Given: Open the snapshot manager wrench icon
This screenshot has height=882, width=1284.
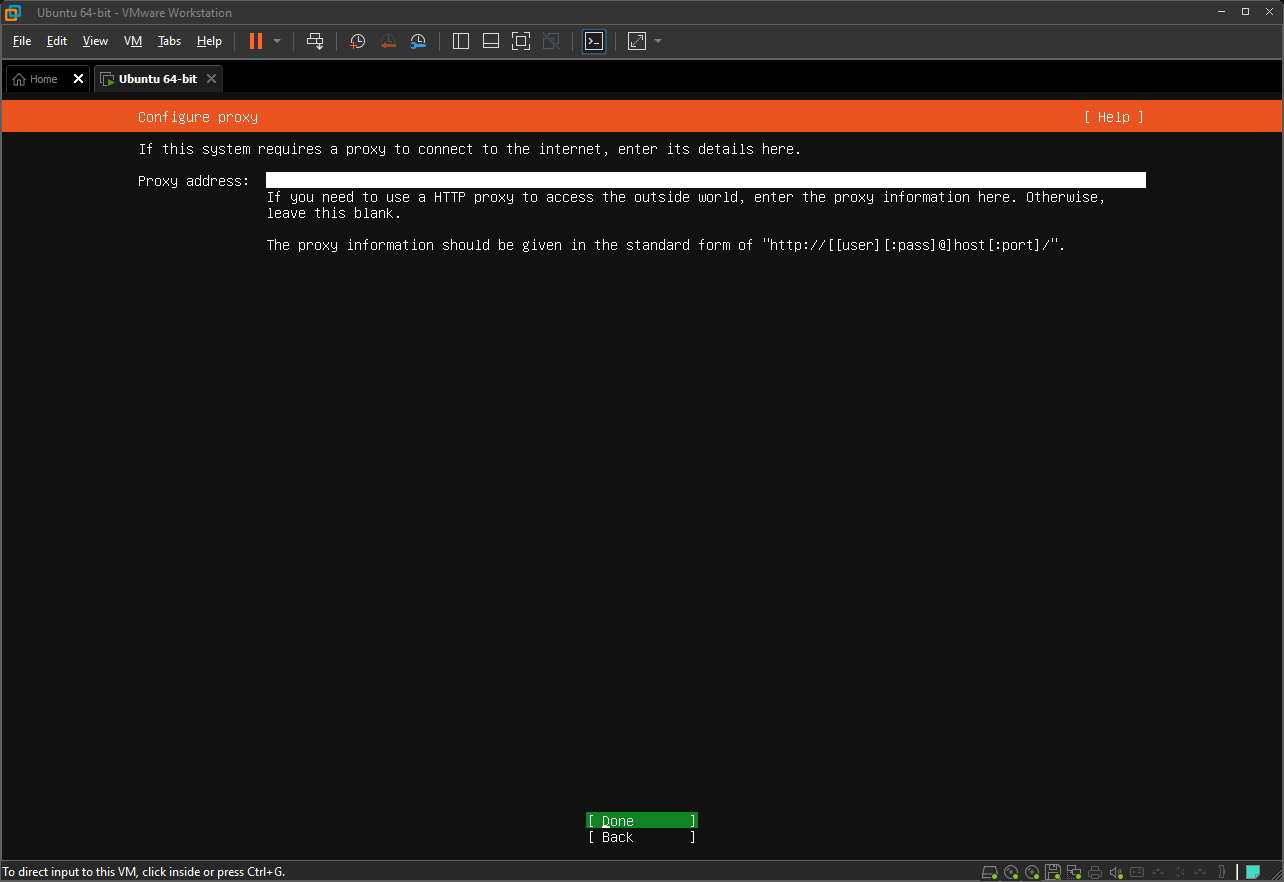Looking at the screenshot, I should pyautogui.click(x=419, y=41).
